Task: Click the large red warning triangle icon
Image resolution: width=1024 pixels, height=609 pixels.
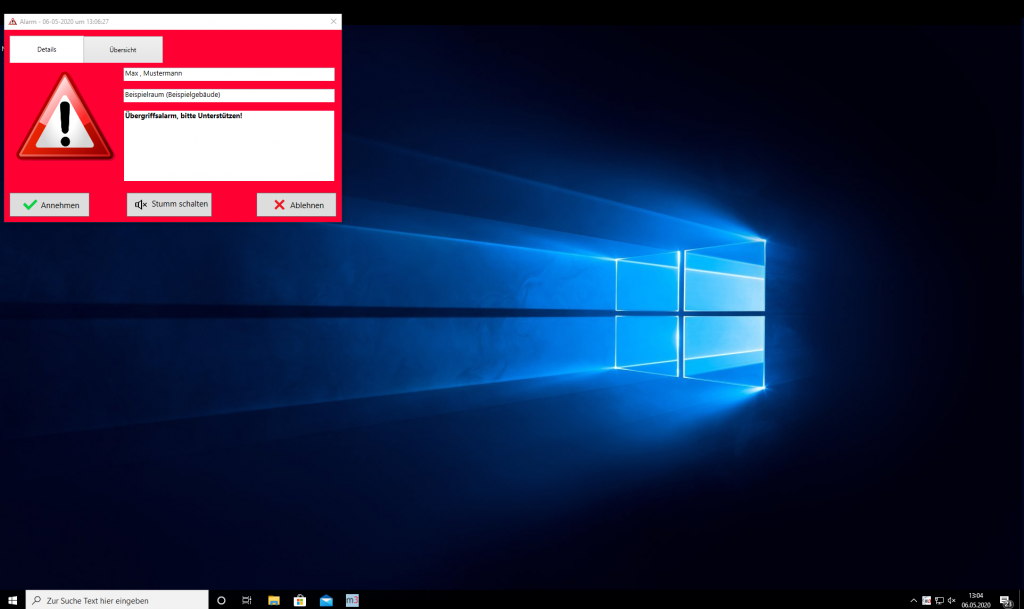Action: pyautogui.click(x=65, y=117)
